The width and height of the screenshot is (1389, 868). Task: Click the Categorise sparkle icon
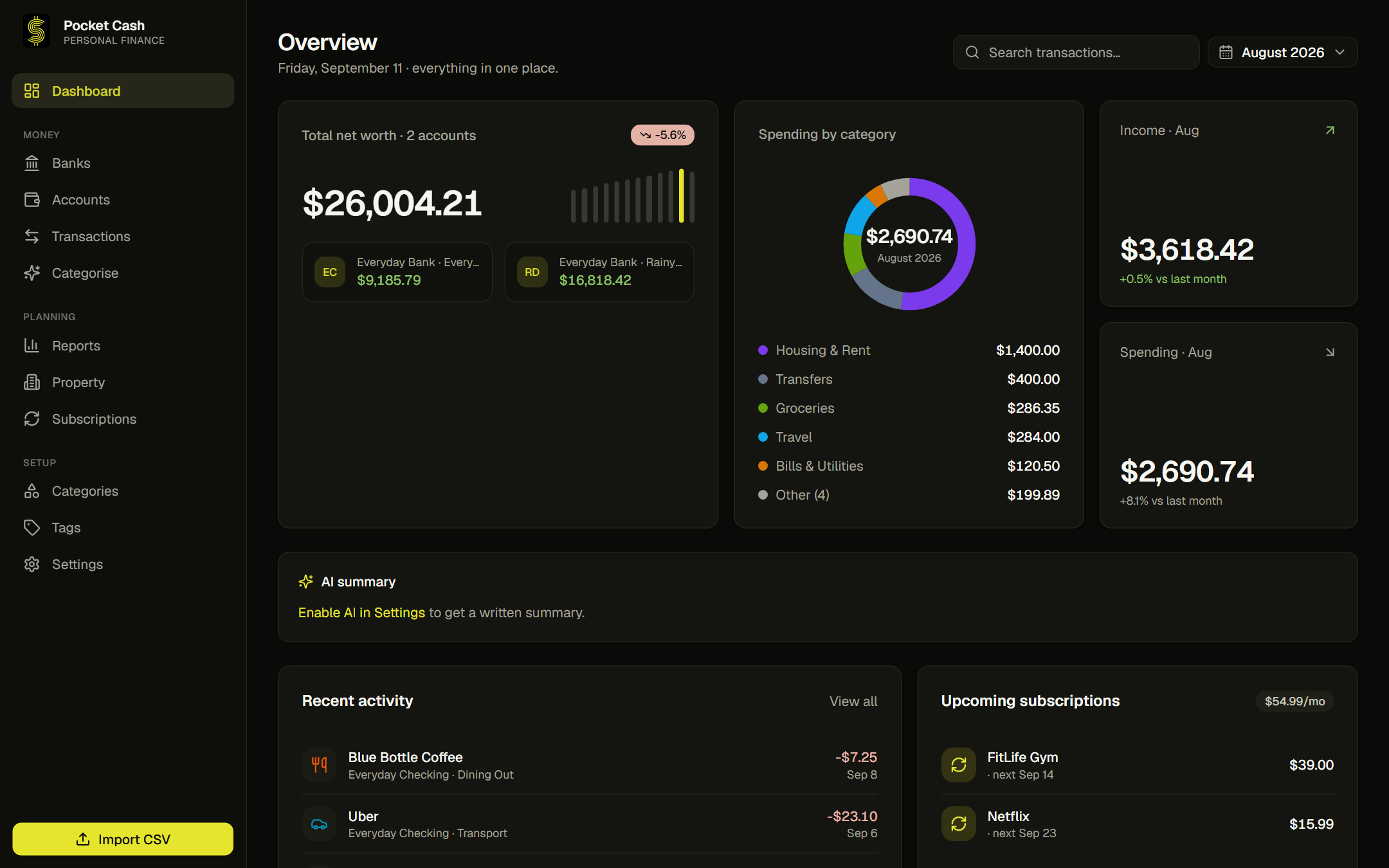(32, 273)
